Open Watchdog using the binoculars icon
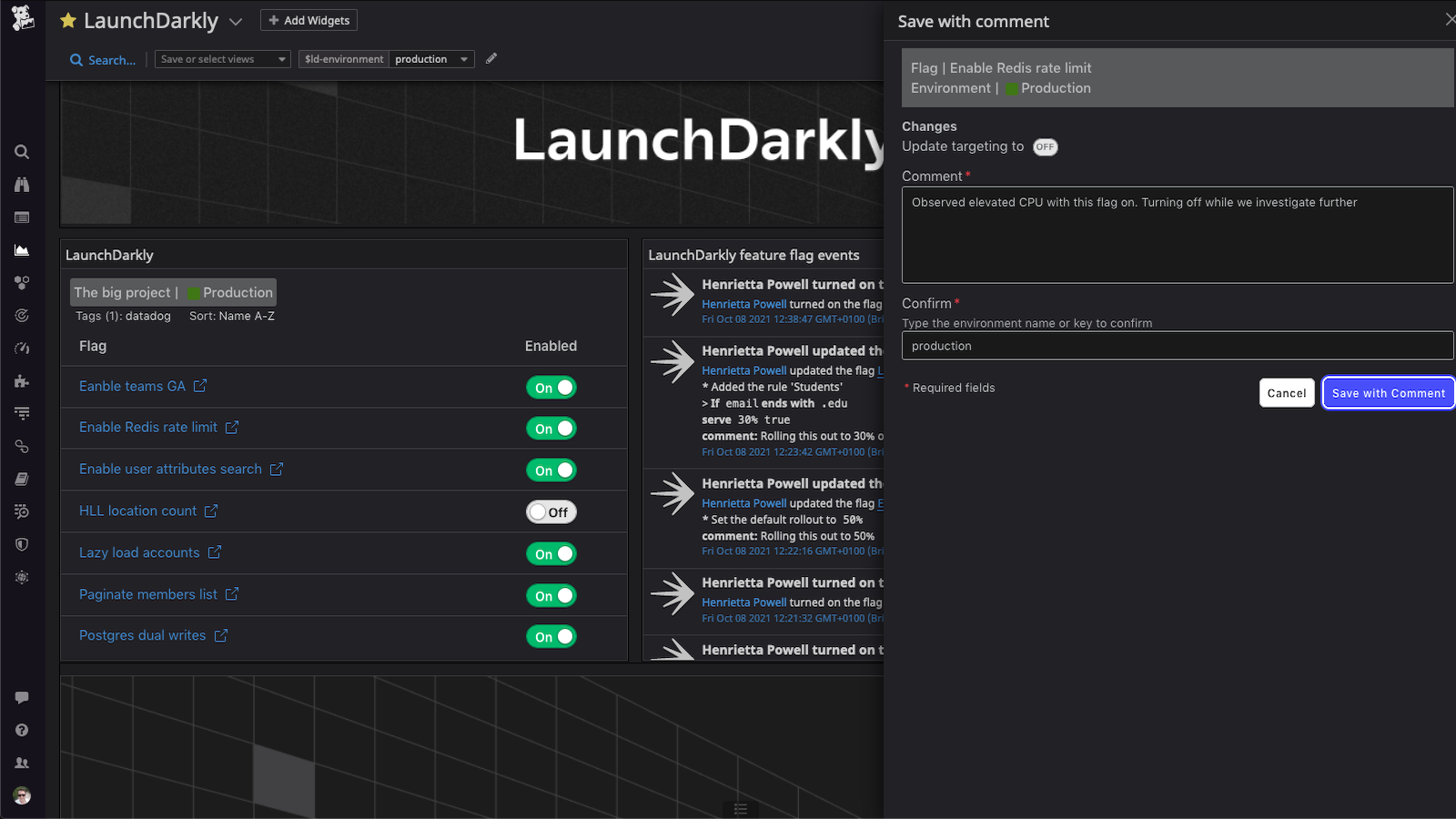This screenshot has height=819, width=1456. [x=22, y=185]
